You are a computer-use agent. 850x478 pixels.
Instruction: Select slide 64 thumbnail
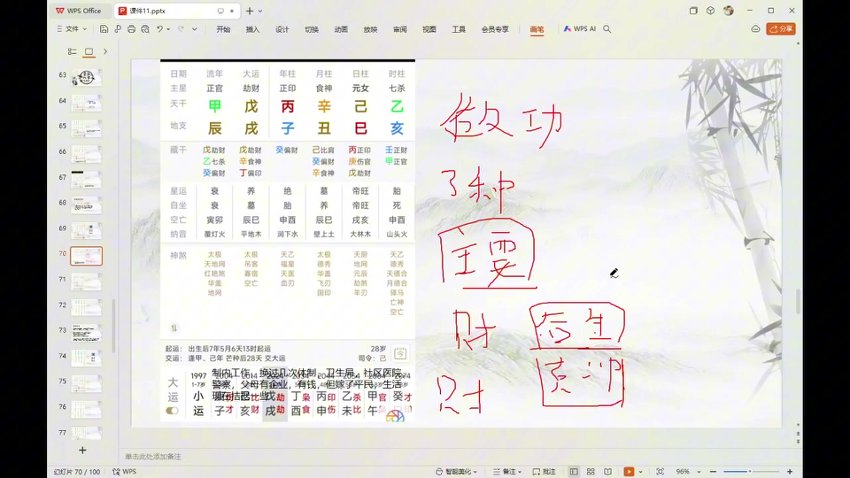pos(86,102)
